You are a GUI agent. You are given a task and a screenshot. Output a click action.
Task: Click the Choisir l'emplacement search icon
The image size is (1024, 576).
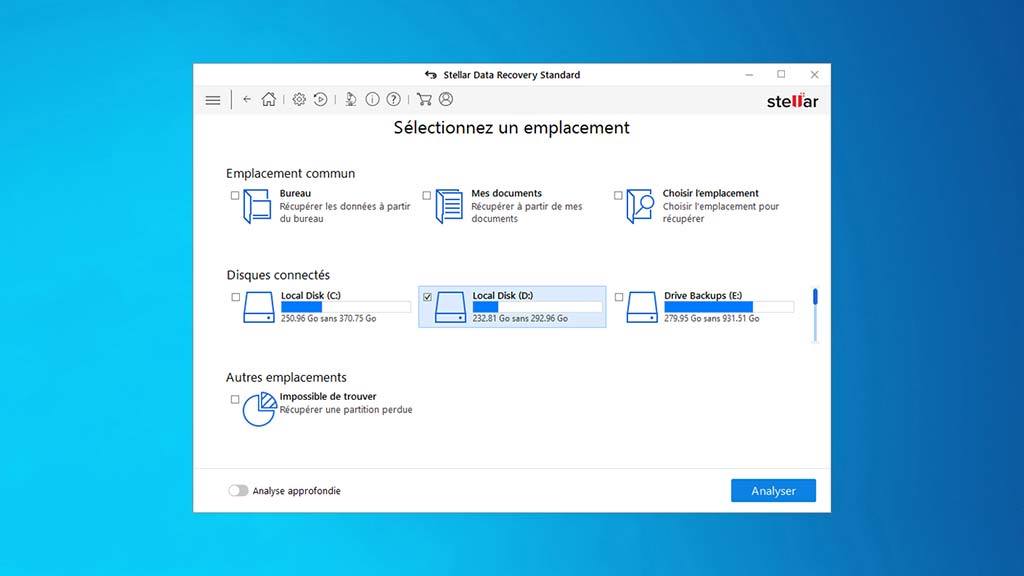pos(640,206)
